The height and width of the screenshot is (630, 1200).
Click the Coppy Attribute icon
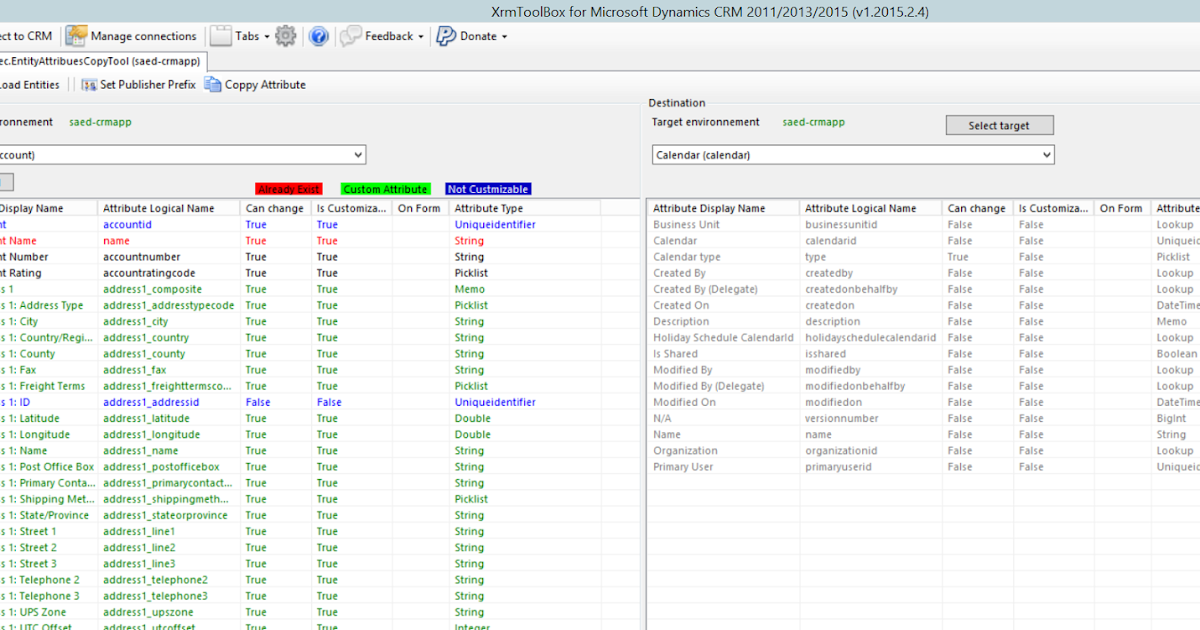pyautogui.click(x=212, y=84)
